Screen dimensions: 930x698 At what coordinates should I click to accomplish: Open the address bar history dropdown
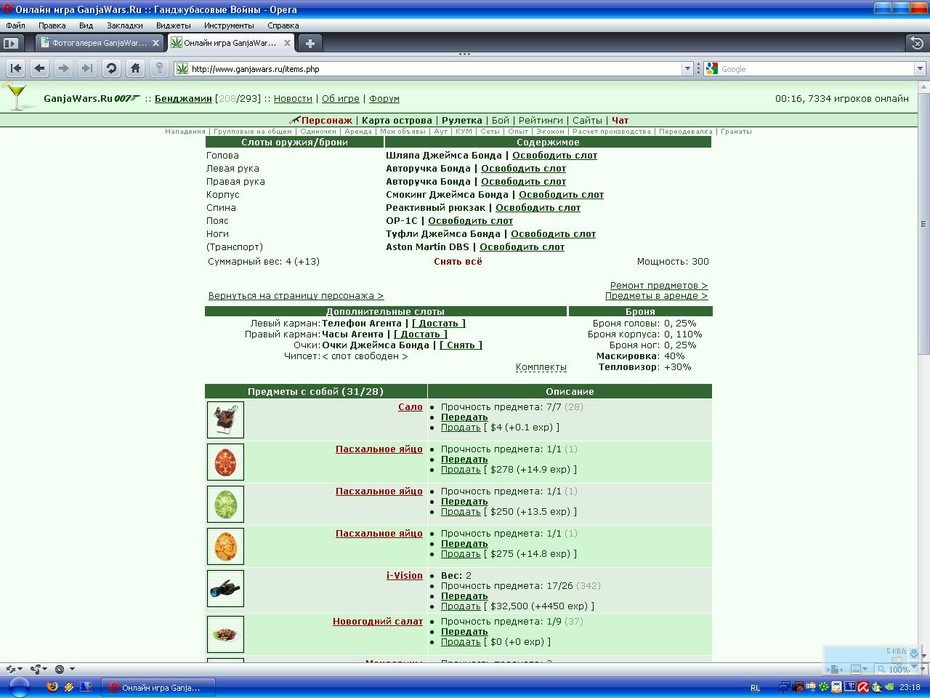[687, 69]
